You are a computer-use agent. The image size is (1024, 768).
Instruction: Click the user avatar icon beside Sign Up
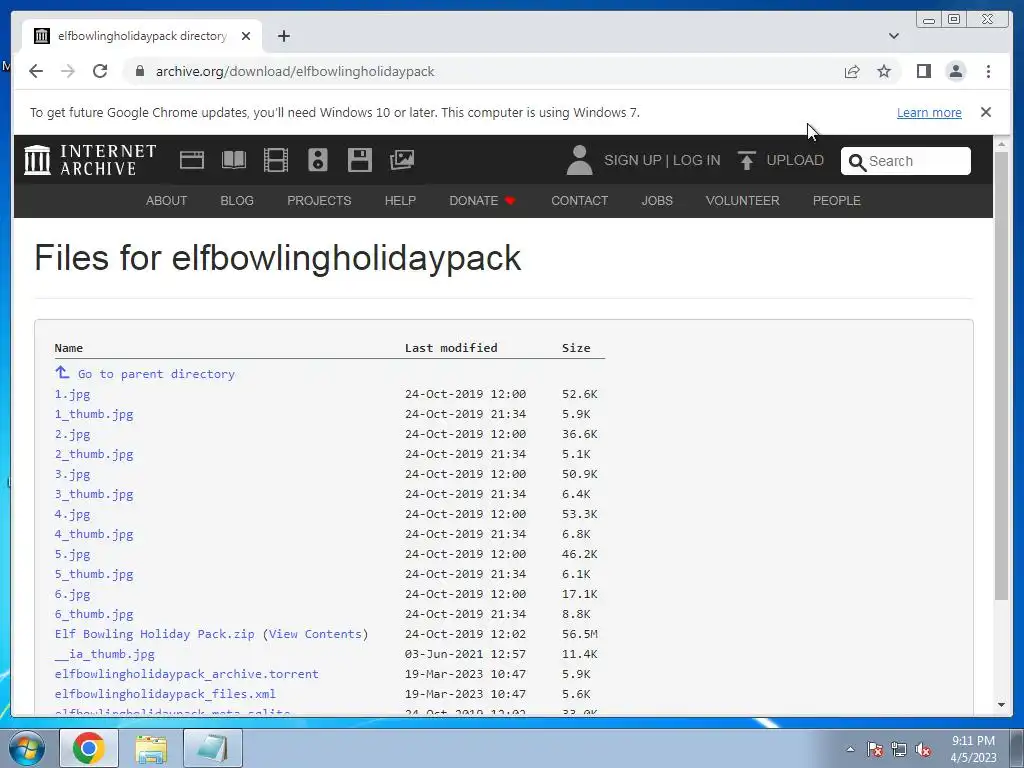(579, 160)
